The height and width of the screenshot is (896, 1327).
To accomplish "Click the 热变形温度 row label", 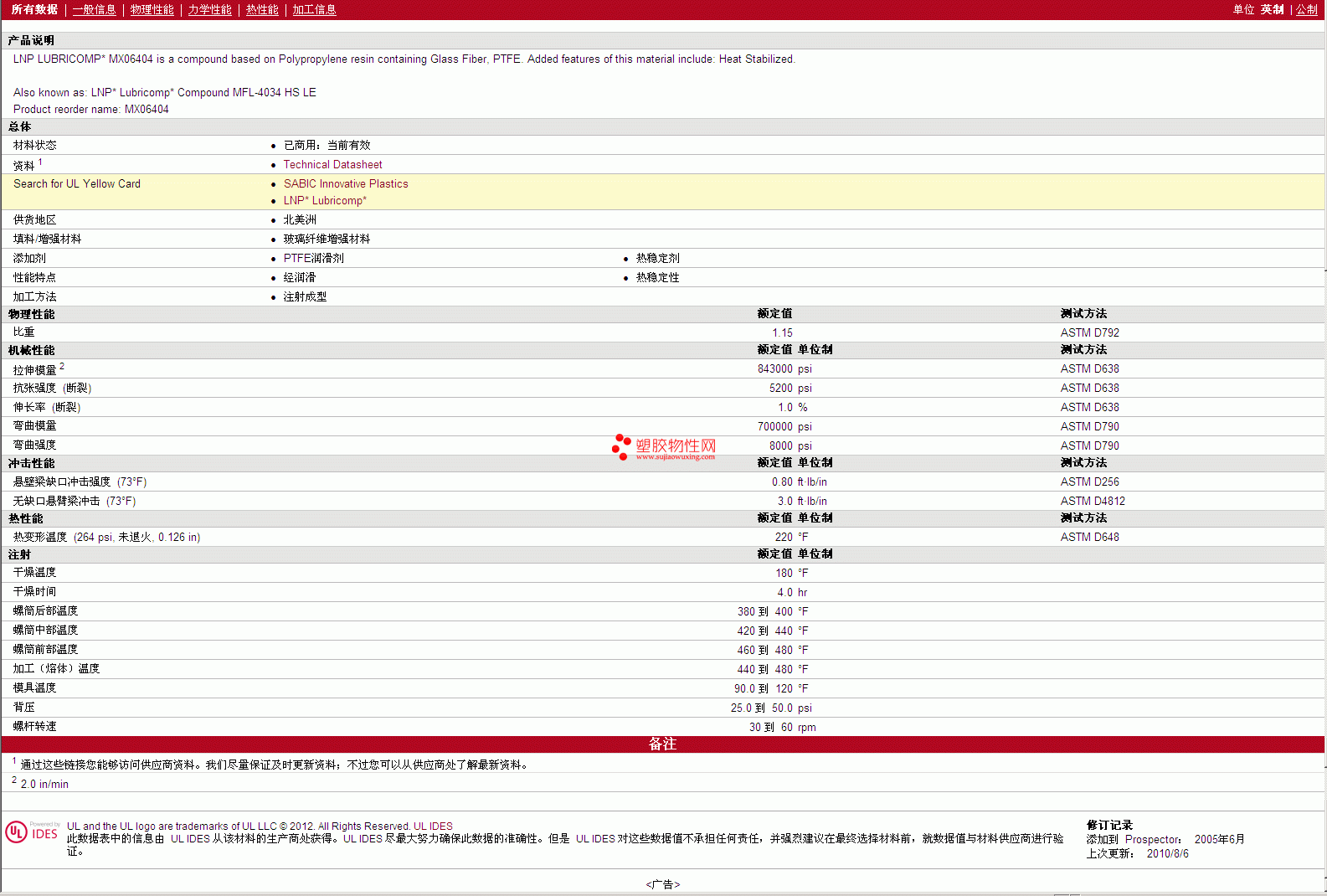I will 107,538.
